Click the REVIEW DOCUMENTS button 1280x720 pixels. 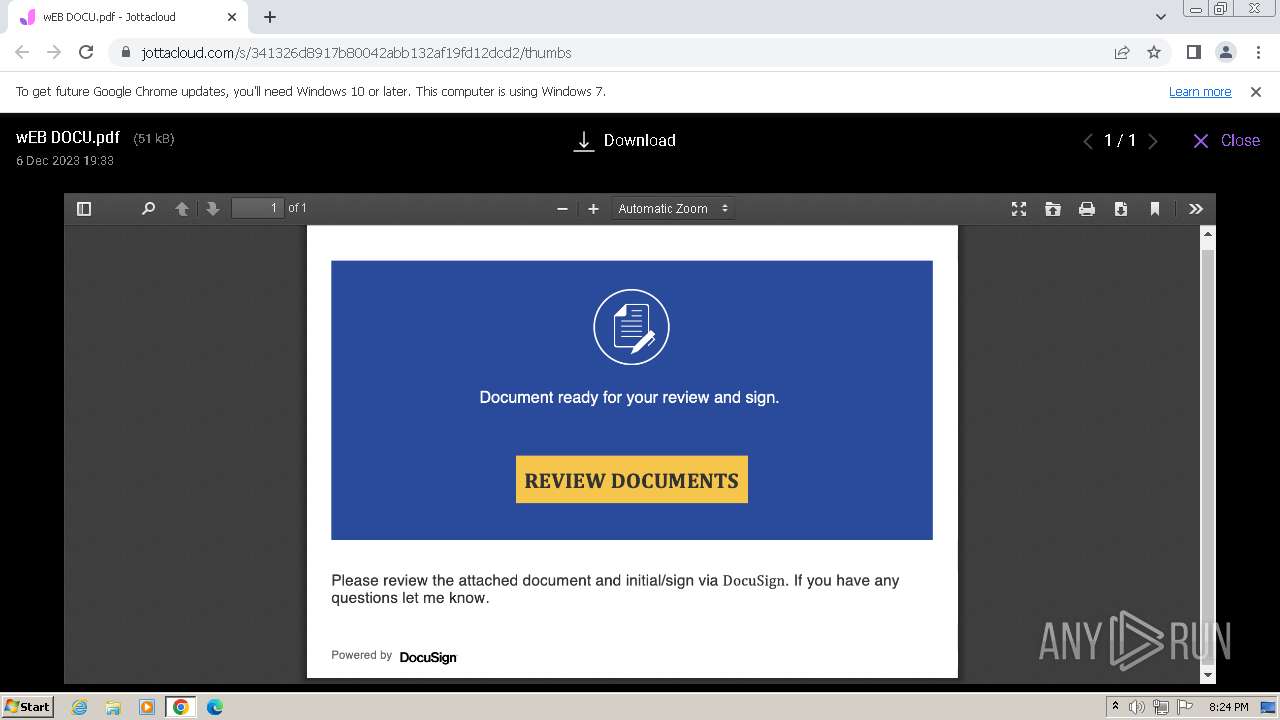(632, 480)
